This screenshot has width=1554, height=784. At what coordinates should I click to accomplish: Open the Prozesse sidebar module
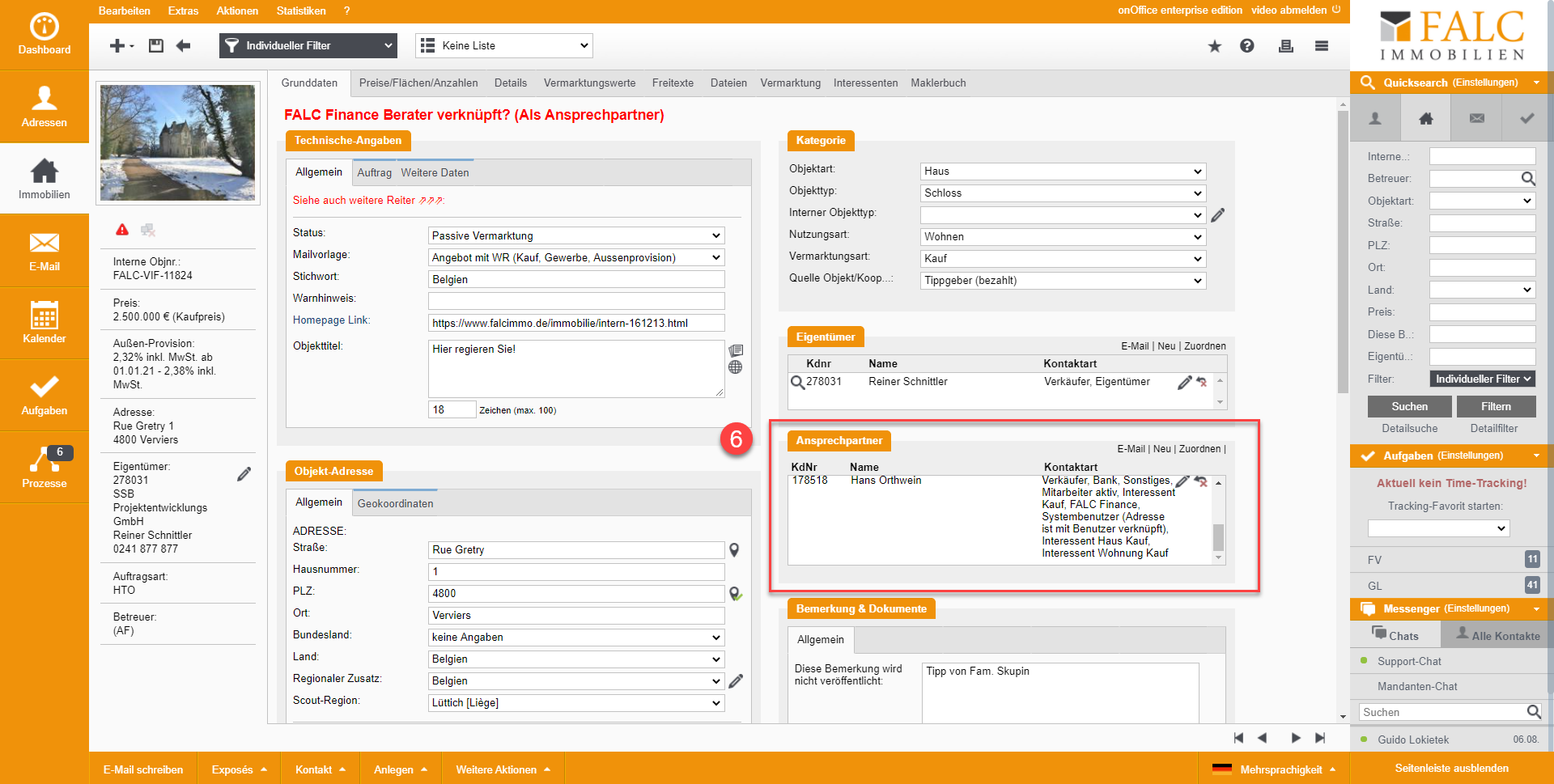point(44,467)
